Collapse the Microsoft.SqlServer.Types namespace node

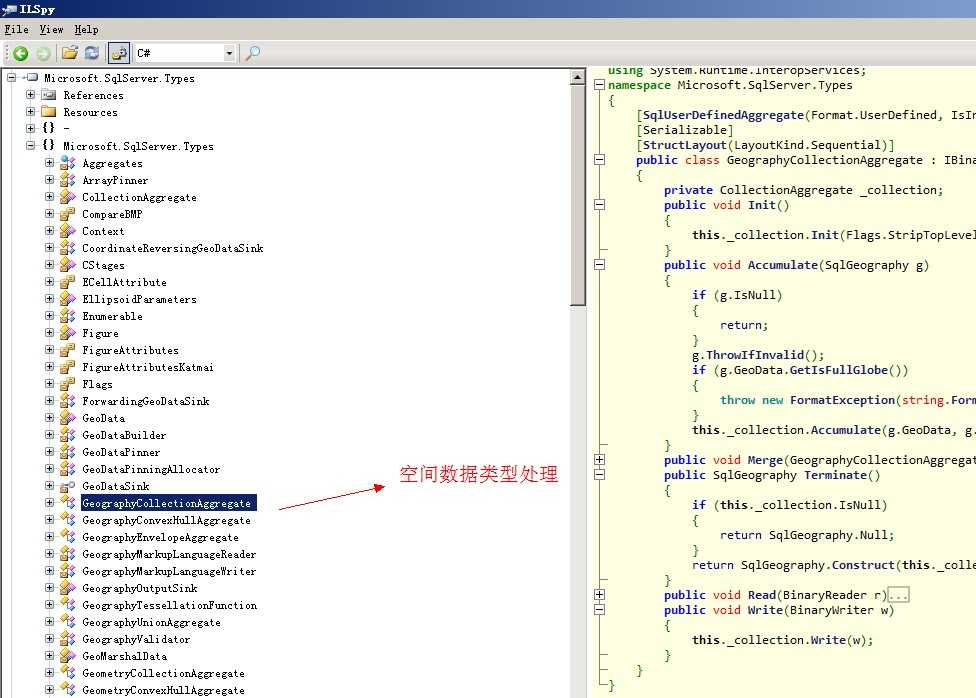click(30, 146)
